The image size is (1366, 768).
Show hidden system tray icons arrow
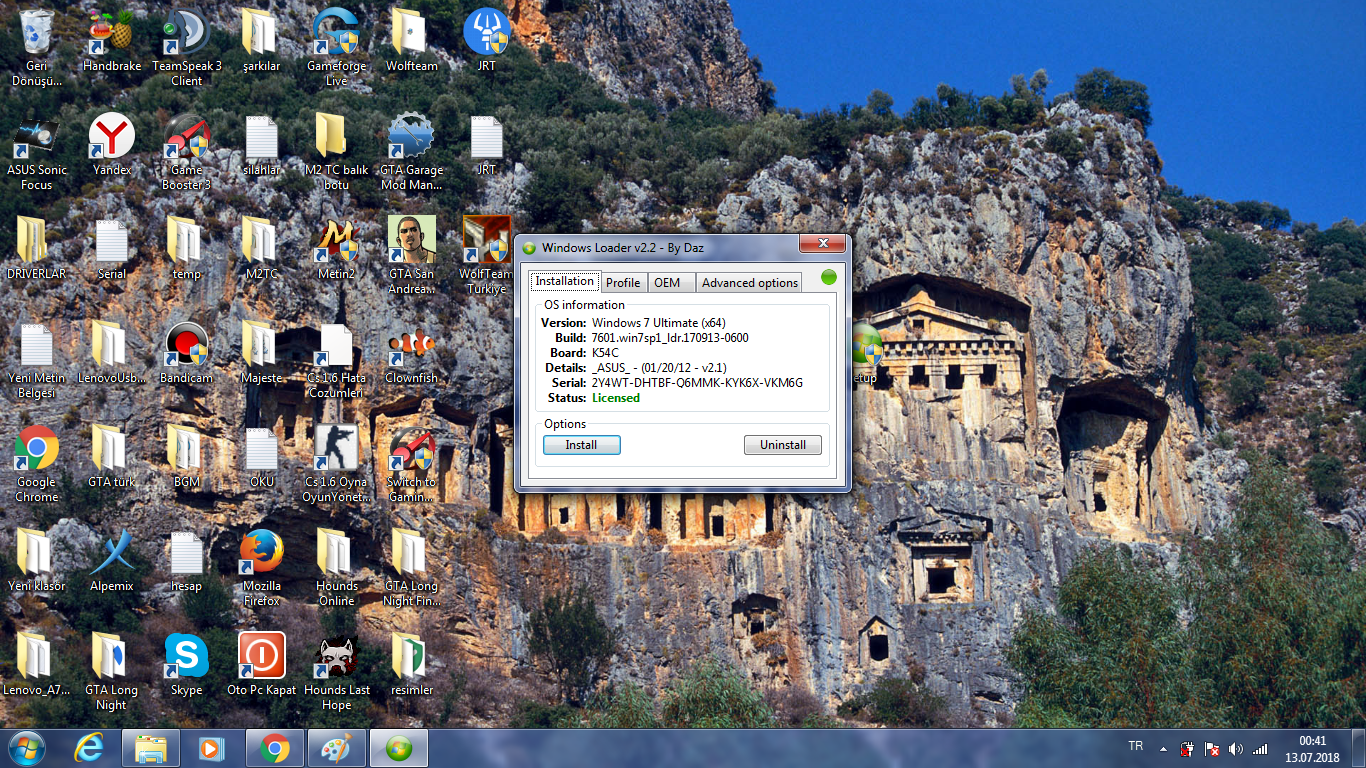coord(1163,748)
